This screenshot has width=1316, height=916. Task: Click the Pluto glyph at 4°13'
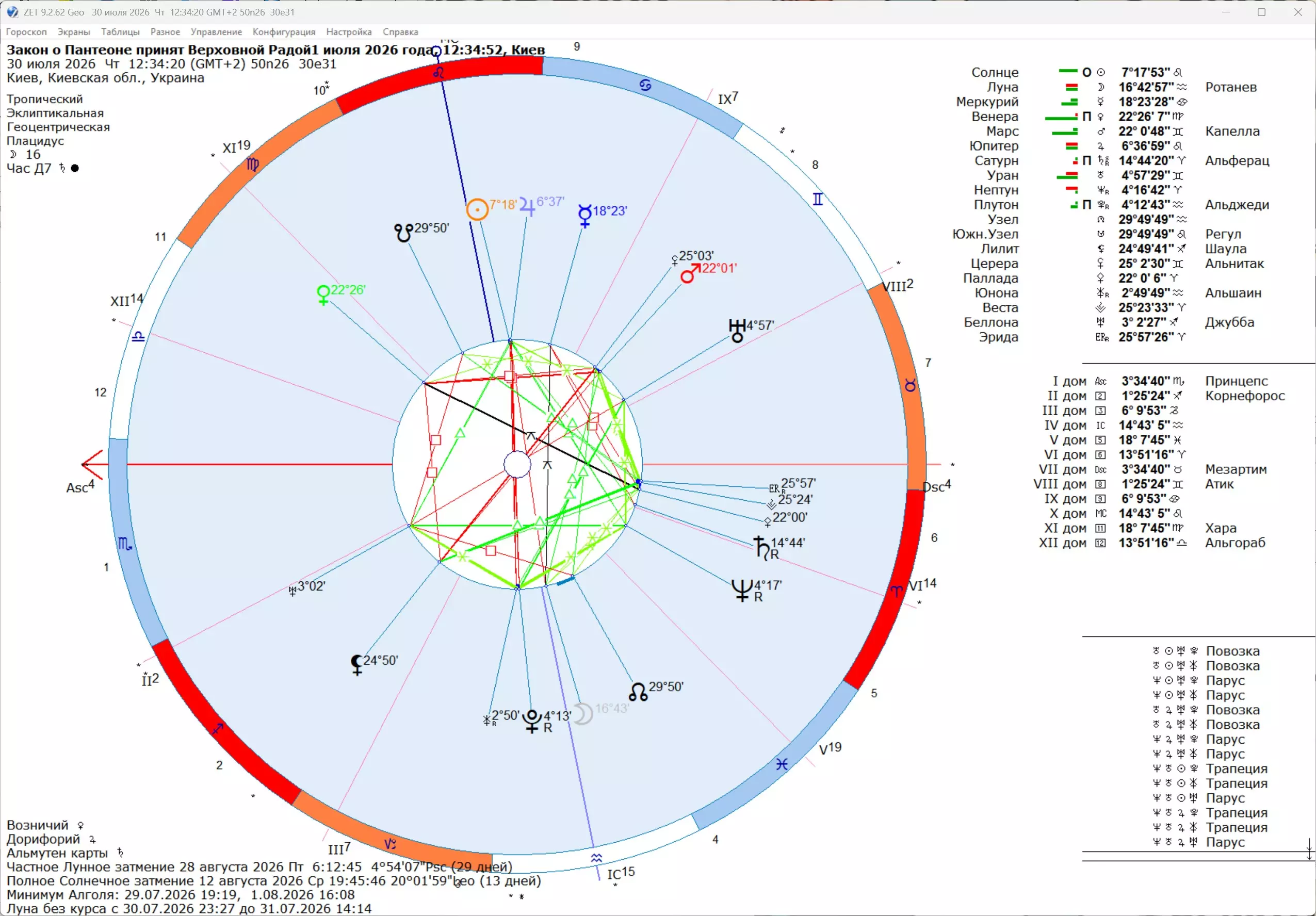point(532,721)
